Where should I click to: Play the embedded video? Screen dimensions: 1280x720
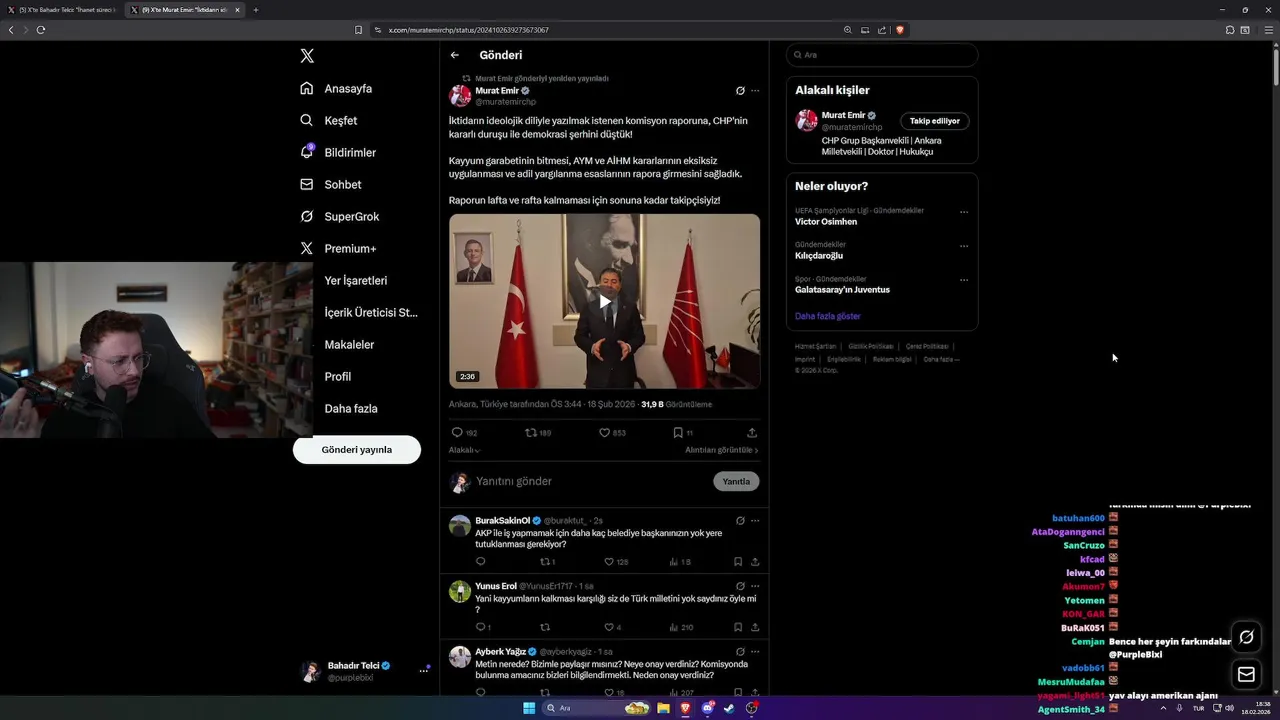pyautogui.click(x=604, y=301)
